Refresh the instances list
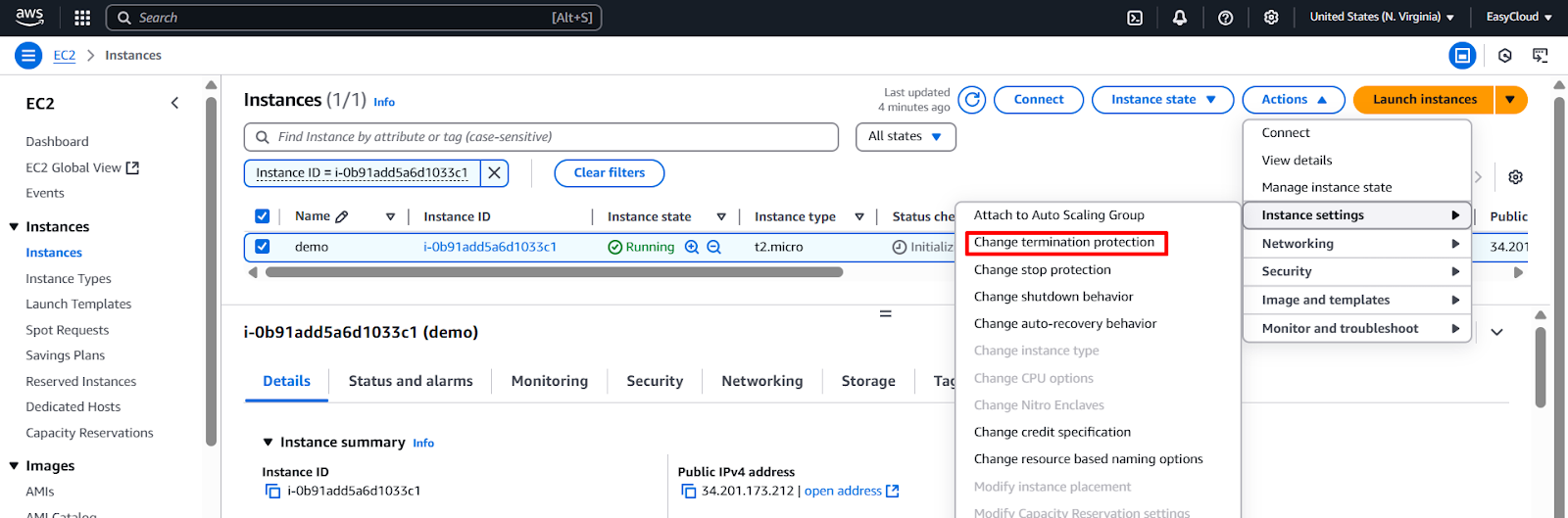This screenshot has width=1568, height=518. pos(972,100)
